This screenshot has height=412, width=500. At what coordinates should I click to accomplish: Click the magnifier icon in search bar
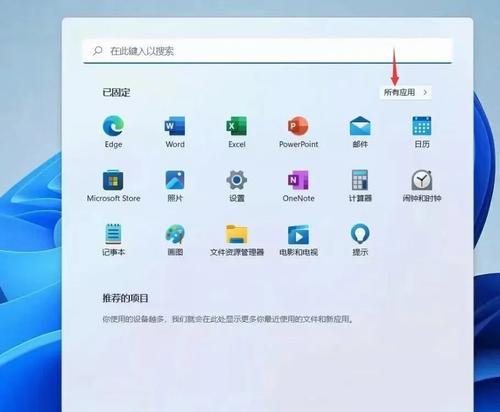coord(98,51)
